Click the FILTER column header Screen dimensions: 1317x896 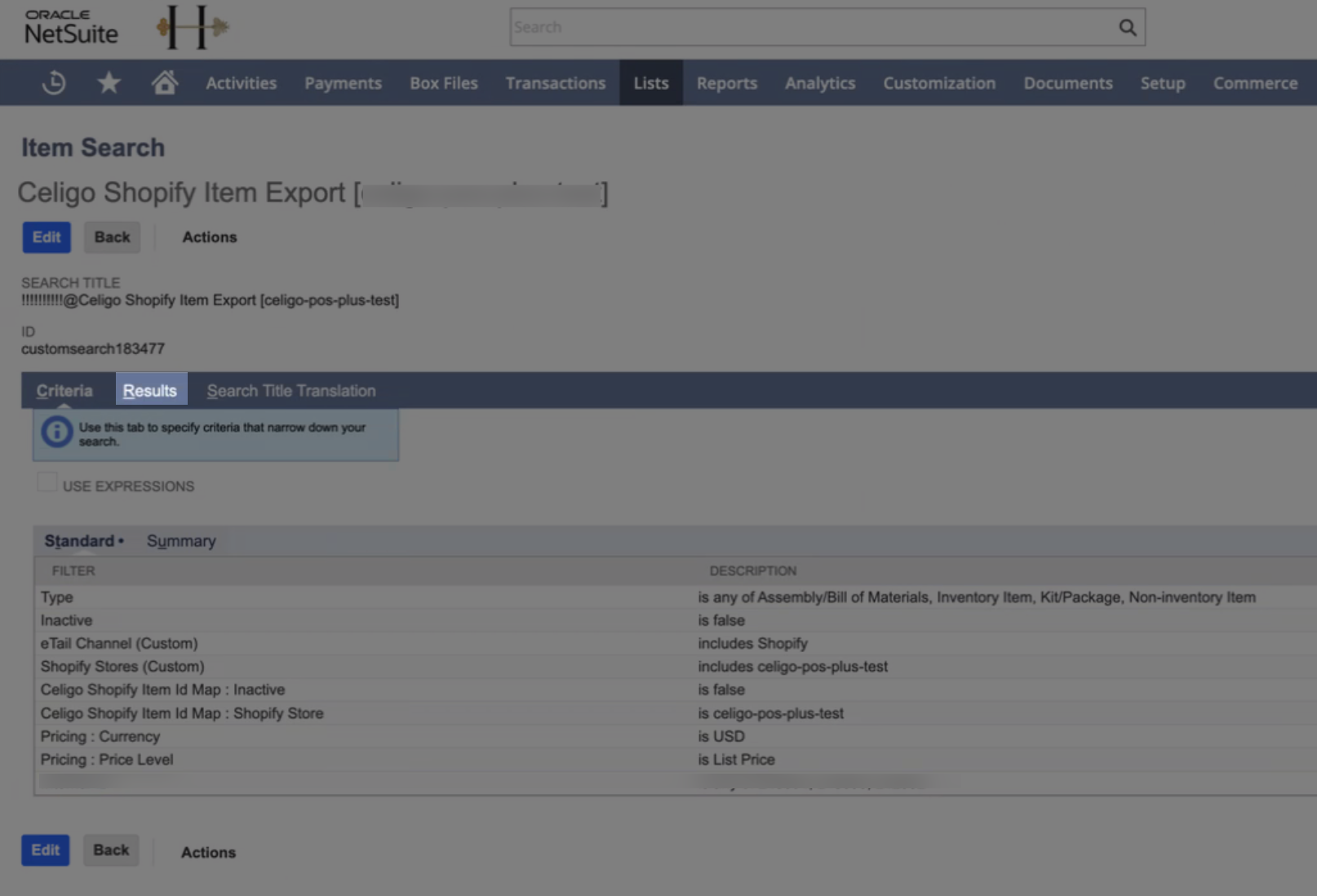(73, 571)
